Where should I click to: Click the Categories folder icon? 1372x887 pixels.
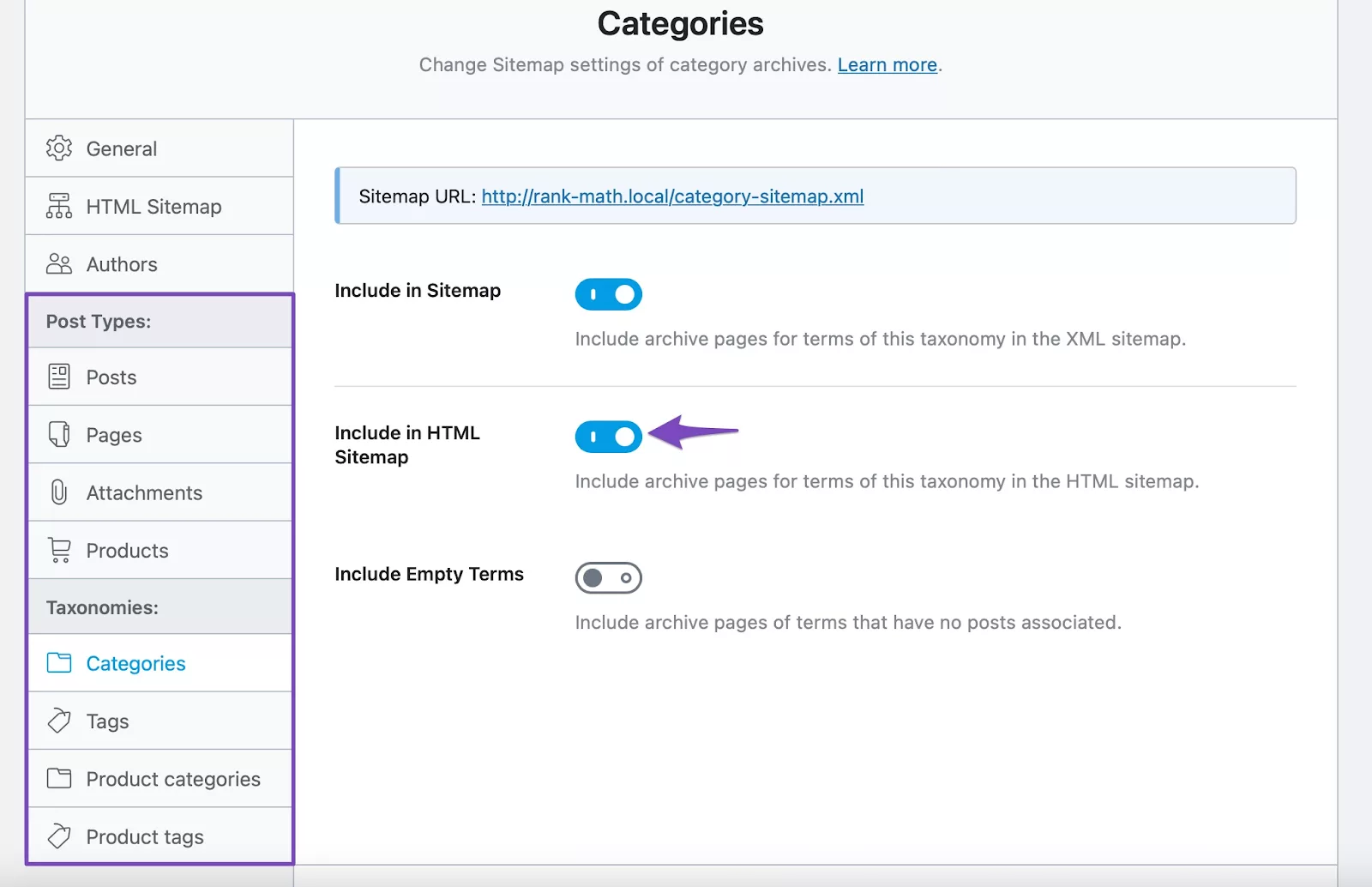(59, 662)
